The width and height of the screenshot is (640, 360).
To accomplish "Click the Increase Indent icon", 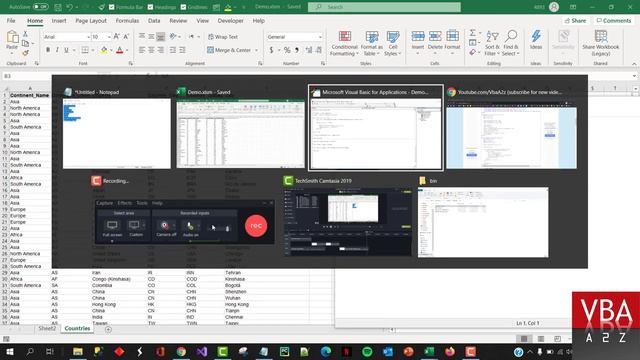I will pyautogui.click(x=182, y=50).
